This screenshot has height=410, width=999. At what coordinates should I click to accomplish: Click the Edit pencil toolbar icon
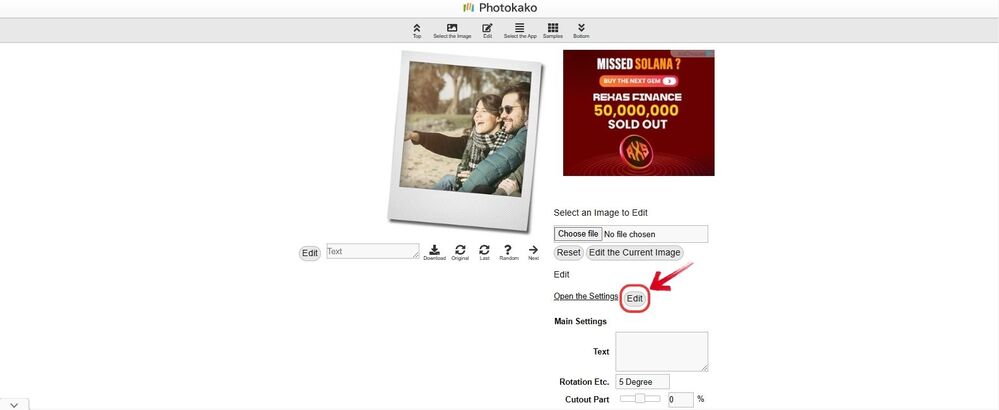[487, 29]
